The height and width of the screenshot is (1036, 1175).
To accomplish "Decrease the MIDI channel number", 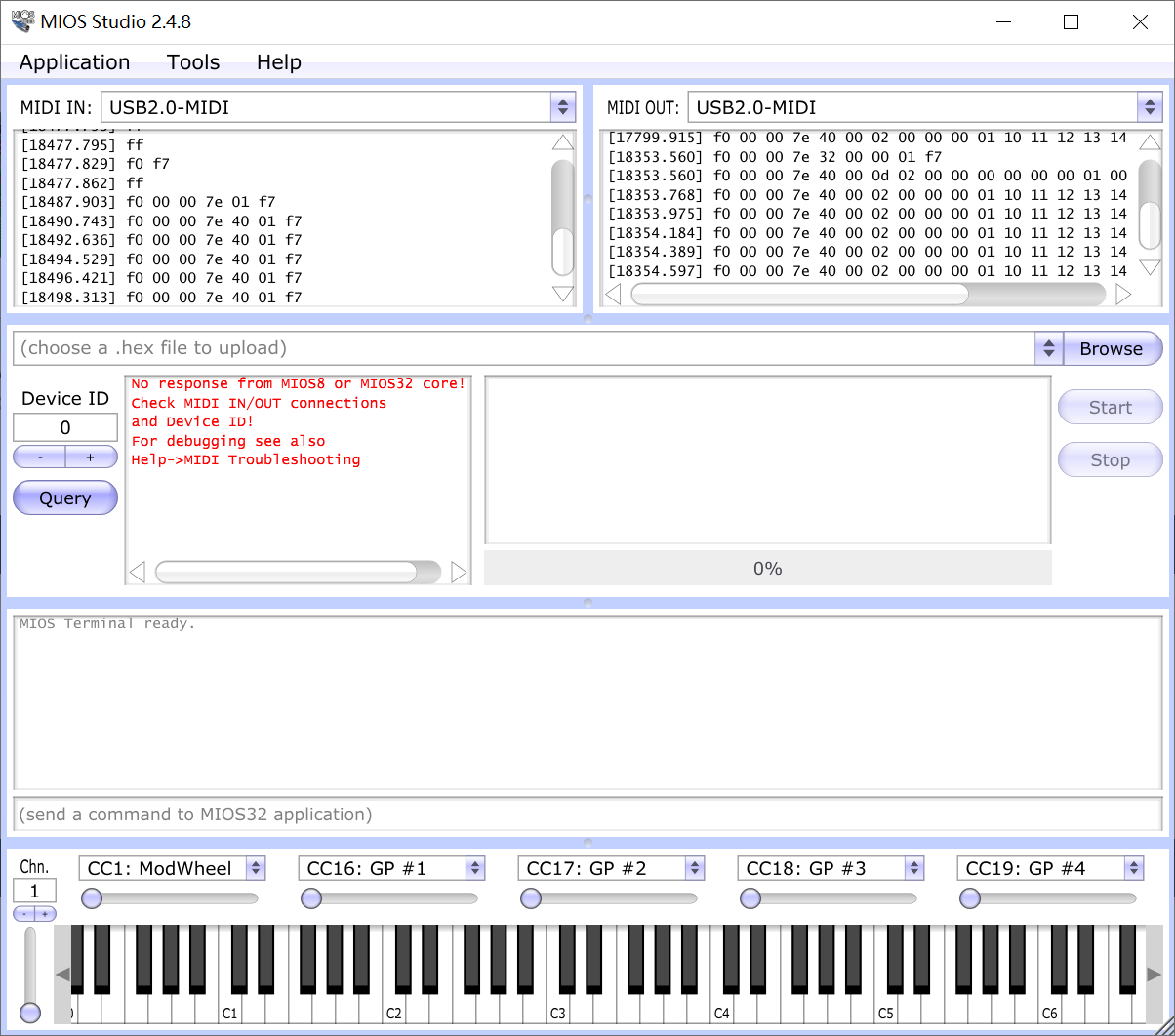I will (x=23, y=914).
